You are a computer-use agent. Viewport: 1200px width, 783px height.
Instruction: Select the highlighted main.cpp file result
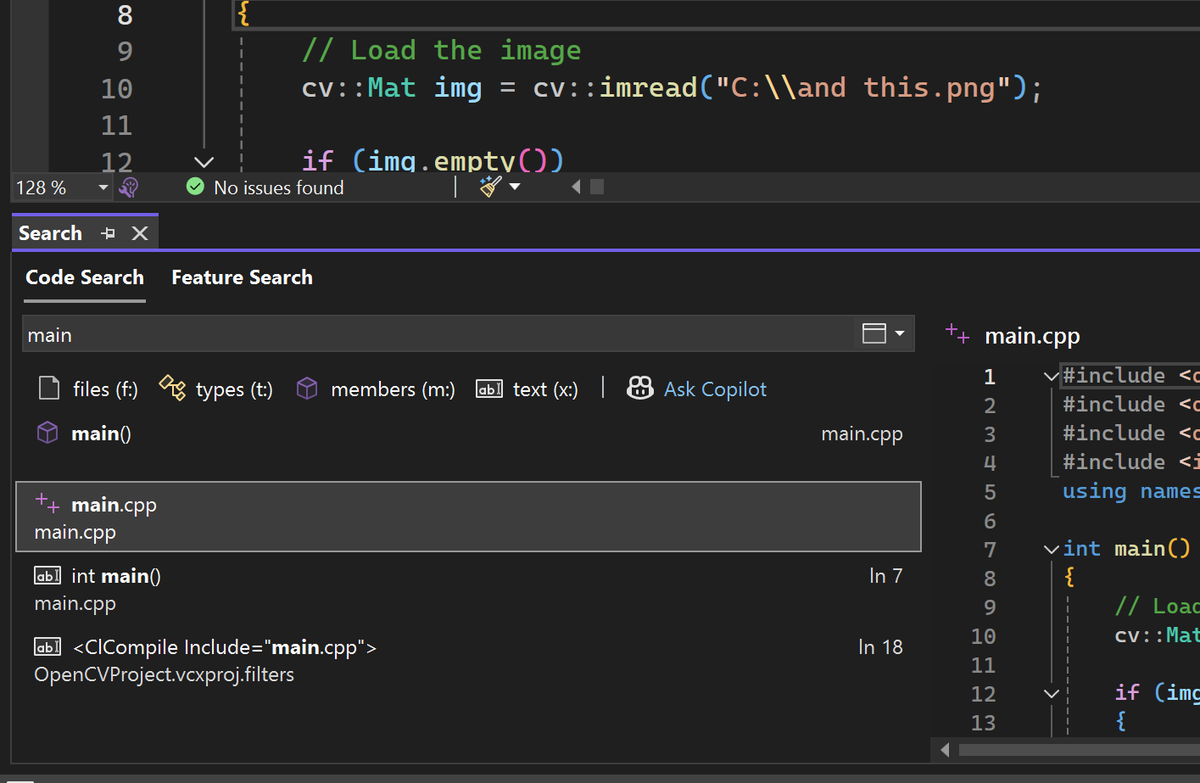pyautogui.click(x=468, y=516)
